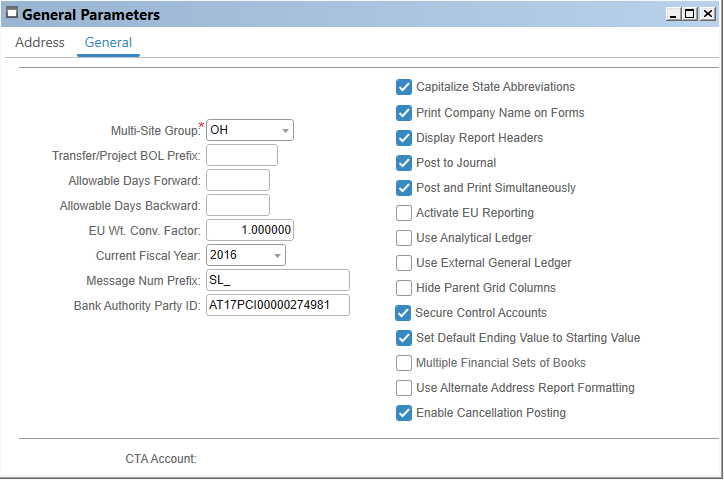This screenshot has width=724, height=480.
Task: Open the Multi-Site Group dropdown
Action: pyautogui.click(x=285, y=131)
